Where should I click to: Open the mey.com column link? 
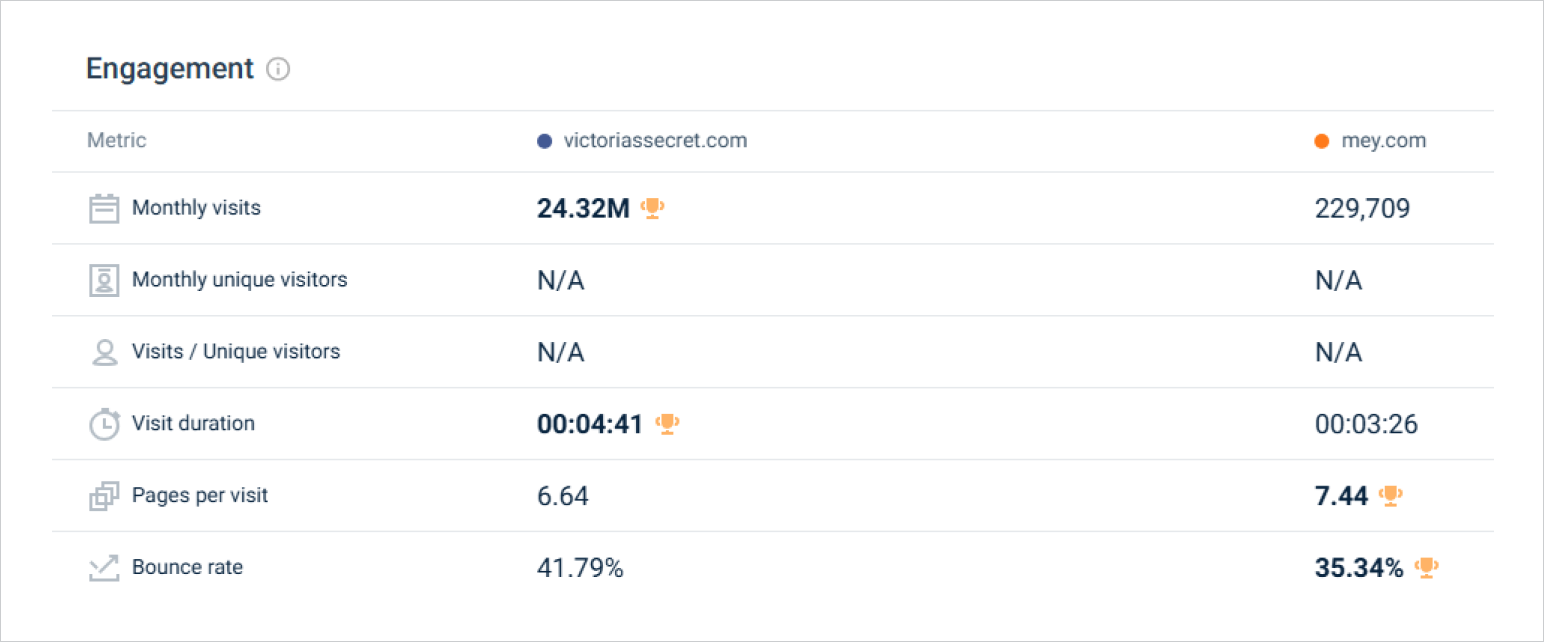pos(1384,140)
